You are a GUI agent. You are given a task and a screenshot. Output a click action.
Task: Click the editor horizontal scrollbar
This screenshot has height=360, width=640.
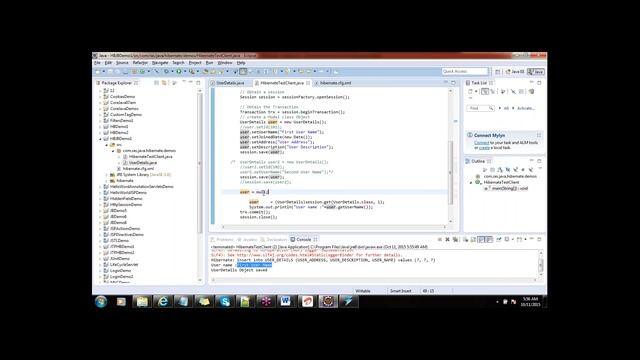point(334,227)
